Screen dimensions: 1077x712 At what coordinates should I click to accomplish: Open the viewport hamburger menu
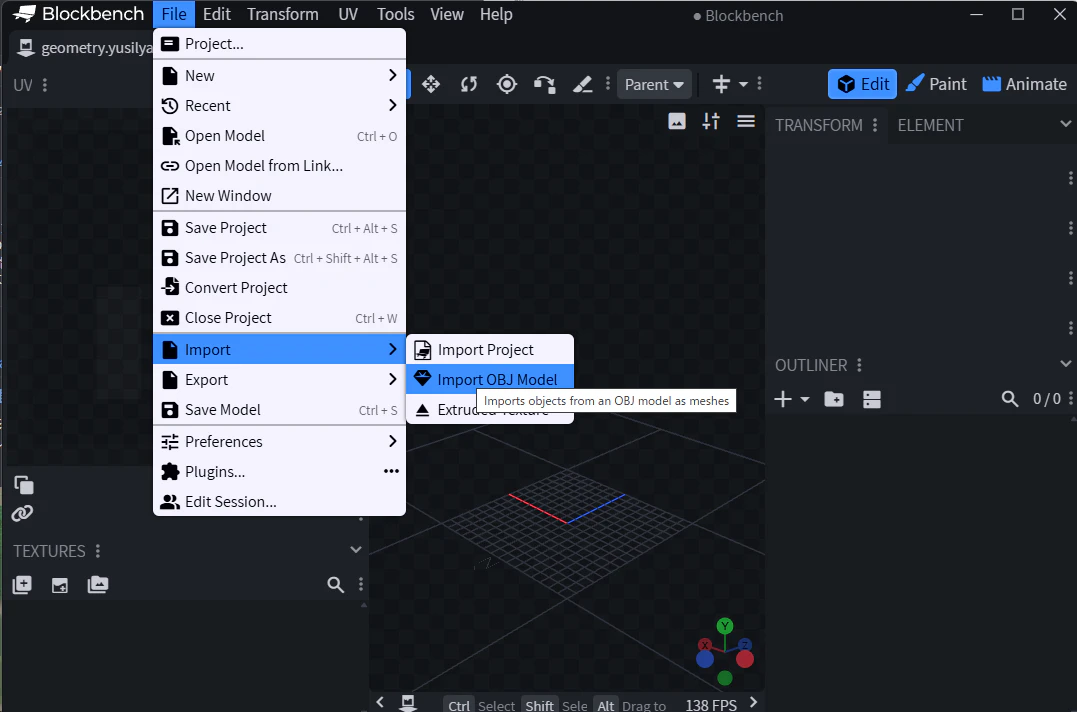746,122
